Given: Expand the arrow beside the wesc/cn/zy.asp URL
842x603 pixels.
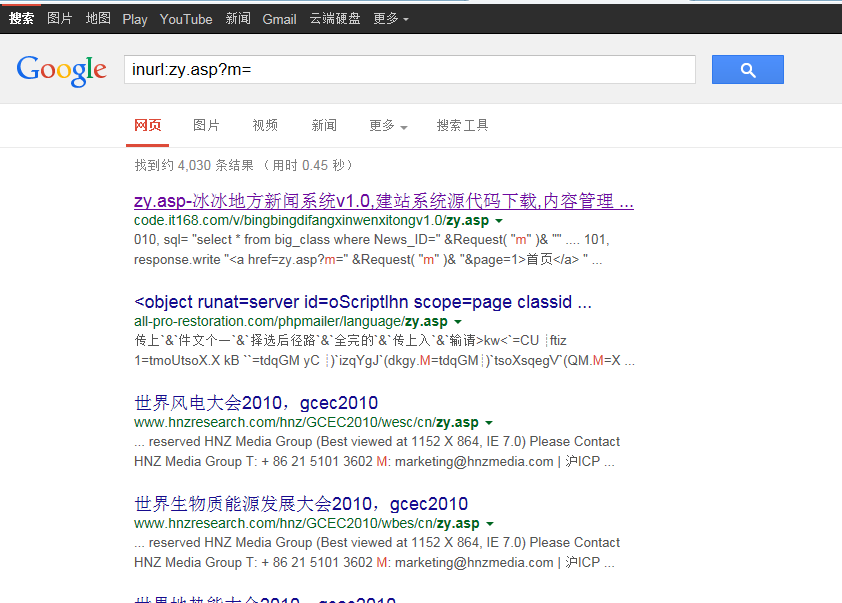Looking at the screenshot, I should pos(489,423).
